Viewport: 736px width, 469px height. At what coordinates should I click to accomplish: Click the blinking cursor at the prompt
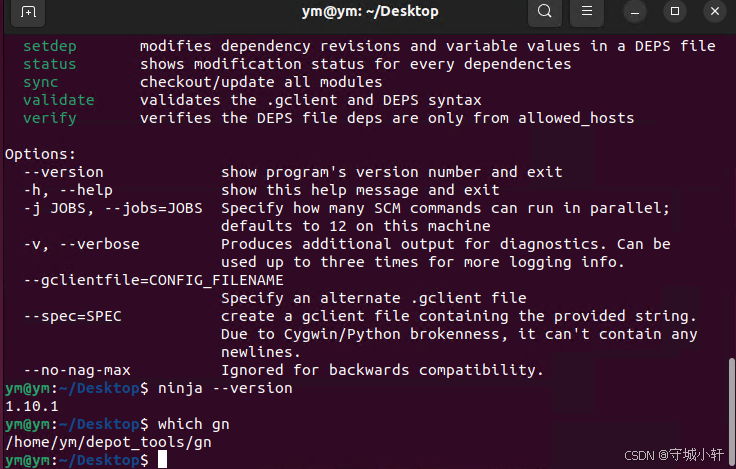pyautogui.click(x=162, y=459)
